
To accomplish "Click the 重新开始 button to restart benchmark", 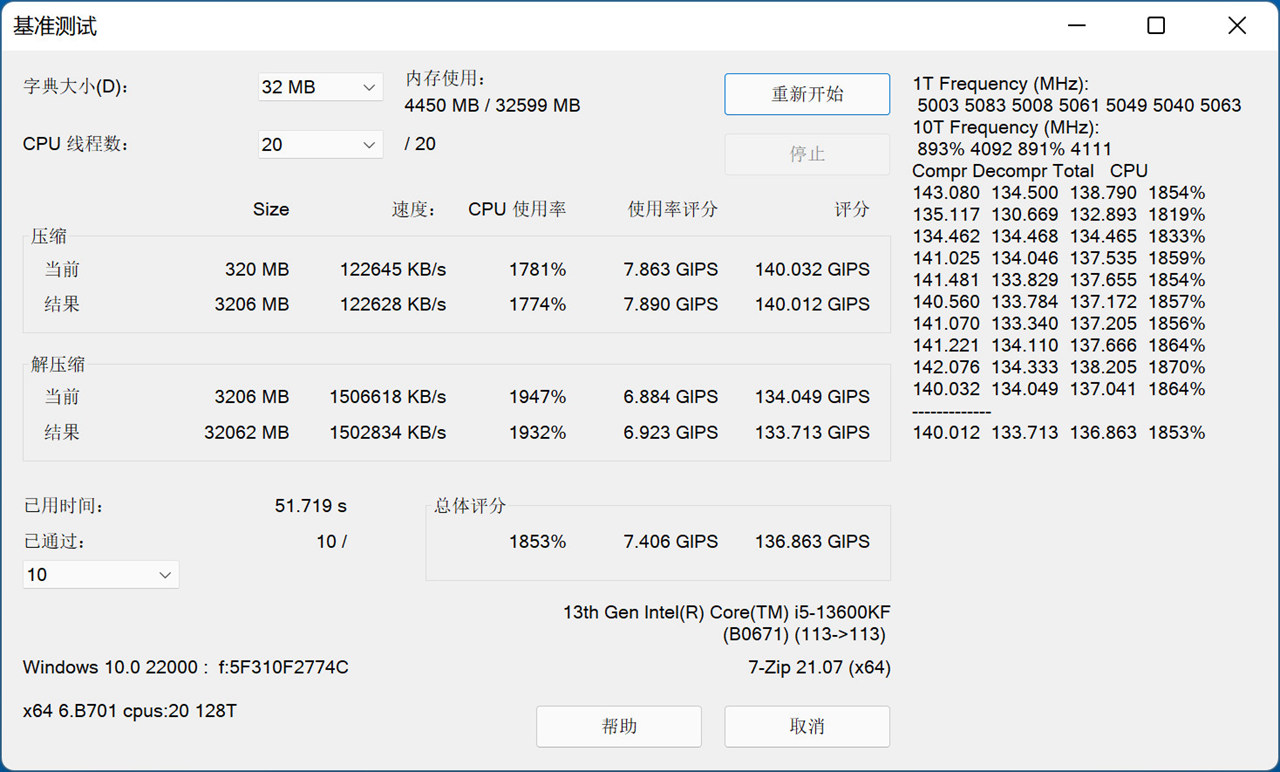I will (x=806, y=94).
